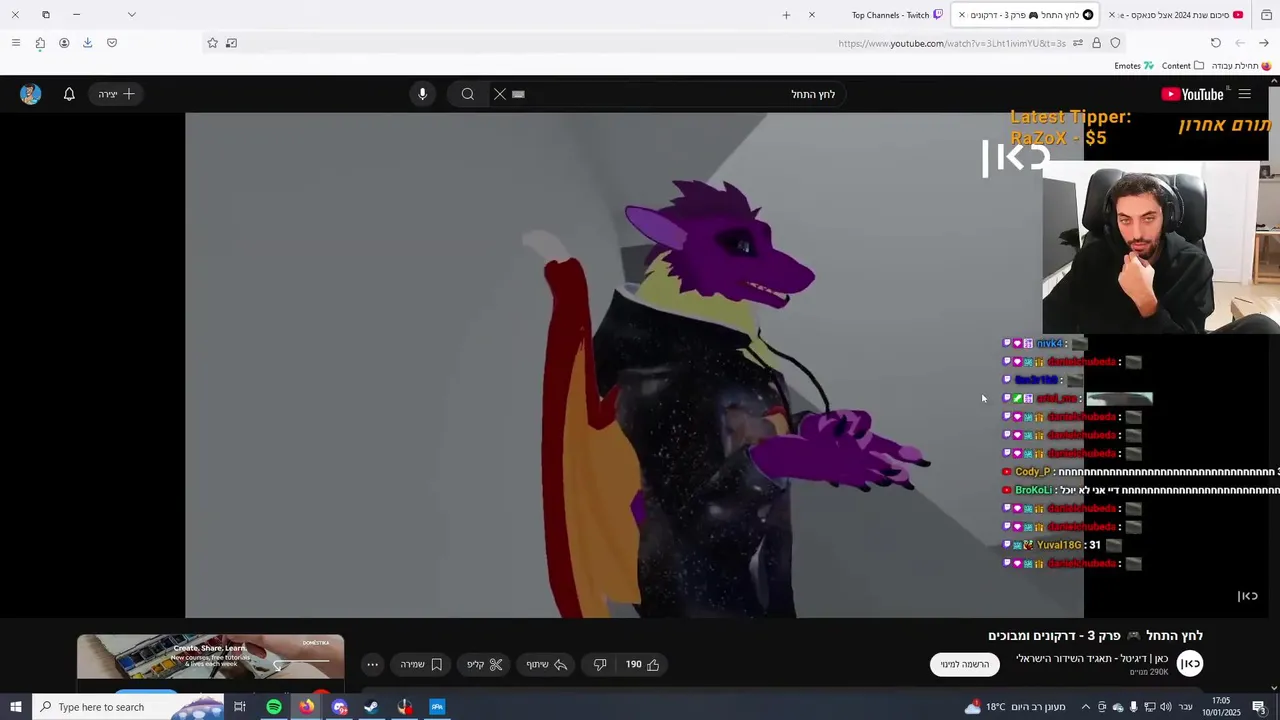Show hidden system tray icons
Viewport: 1280px width, 720px height.
[x=1085, y=707]
